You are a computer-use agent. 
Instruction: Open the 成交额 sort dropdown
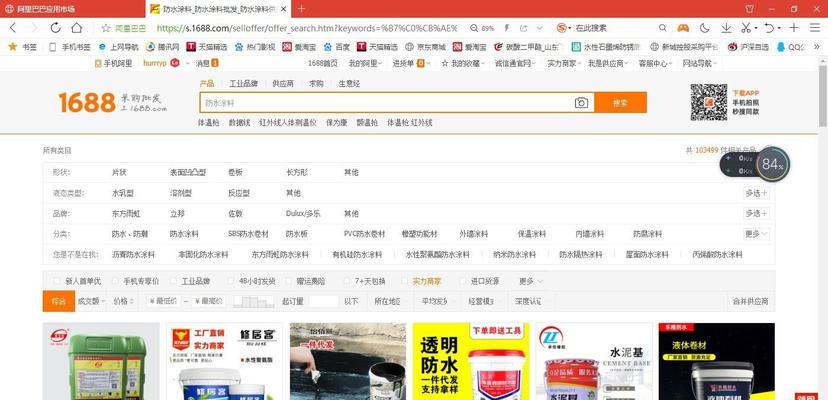tap(91, 301)
